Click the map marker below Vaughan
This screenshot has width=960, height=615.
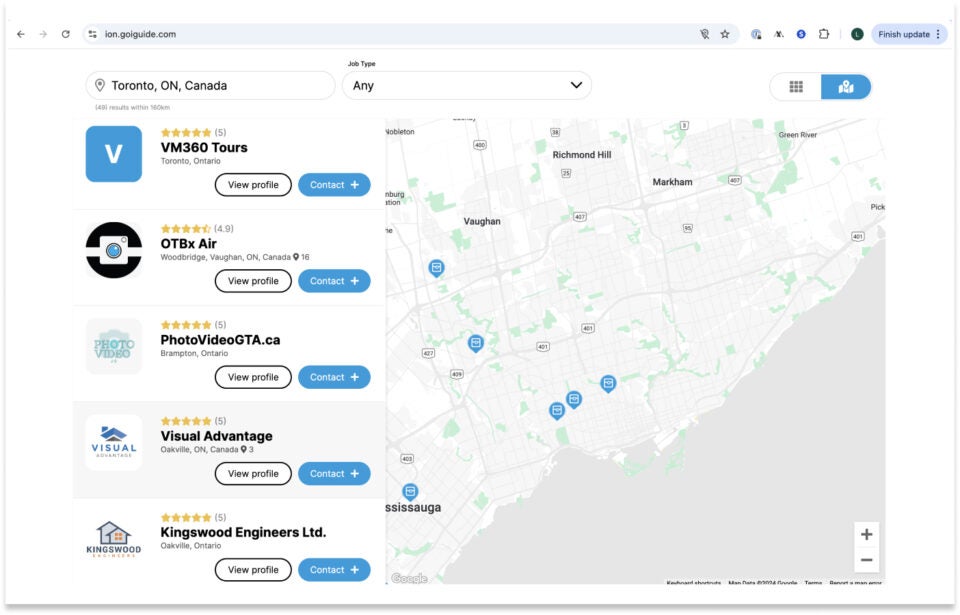[436, 268]
